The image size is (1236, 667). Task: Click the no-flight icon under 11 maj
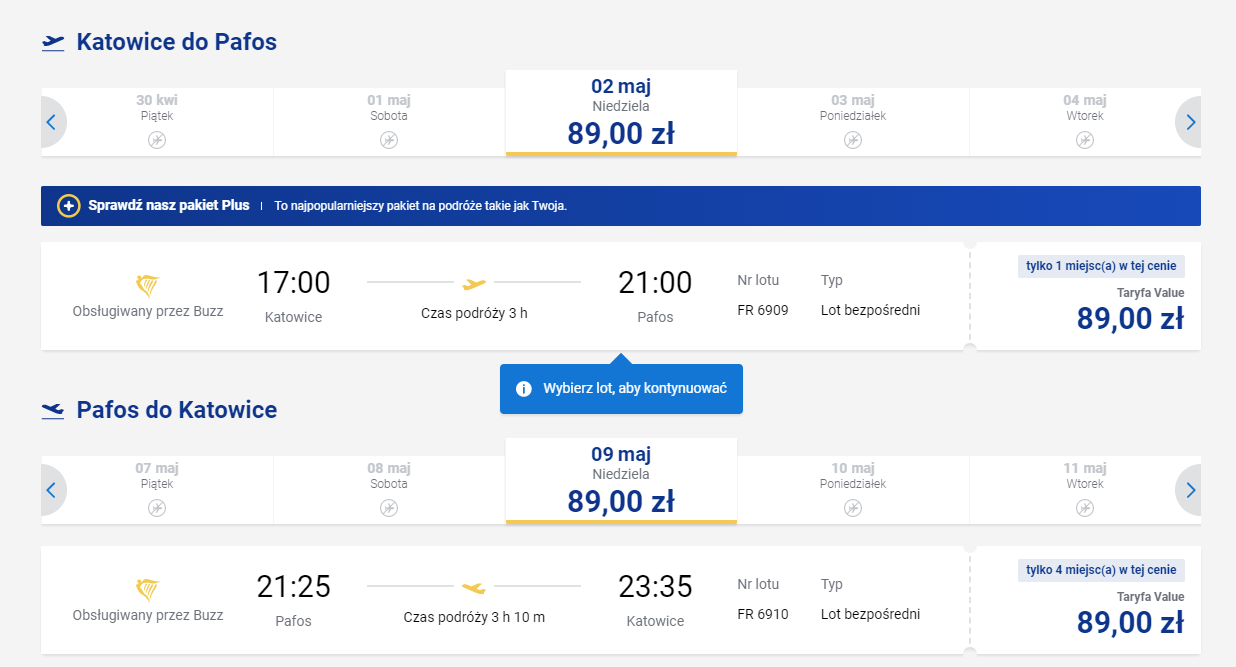tap(1085, 508)
